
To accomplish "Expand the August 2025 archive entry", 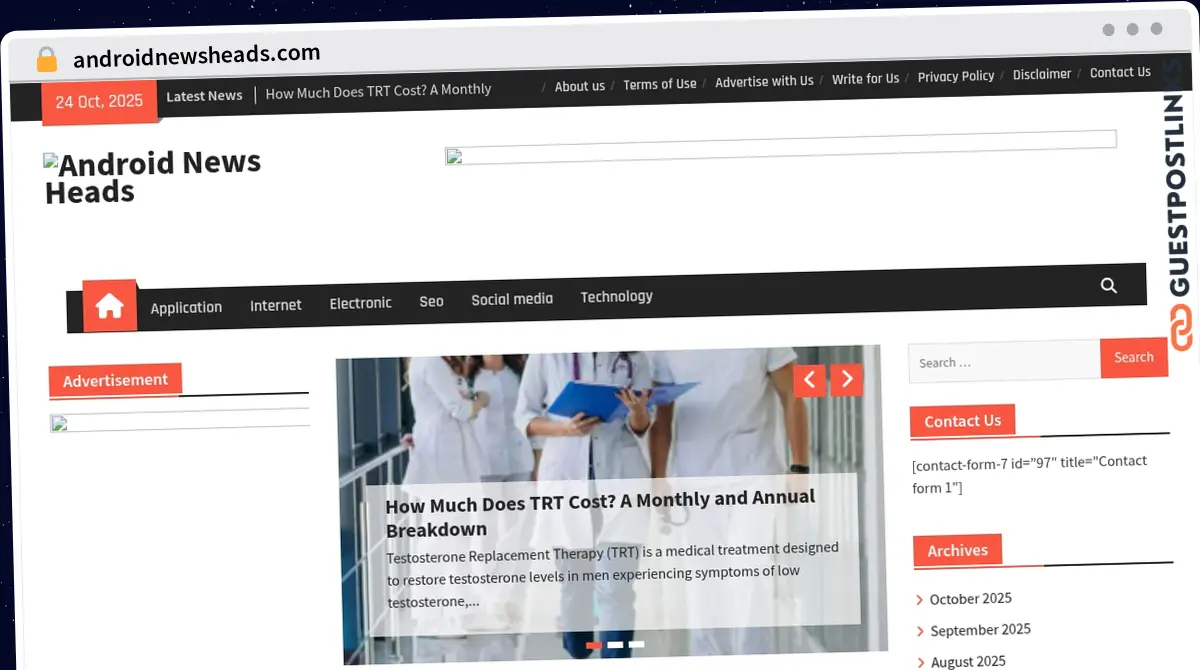I will pyautogui.click(x=967, y=661).
